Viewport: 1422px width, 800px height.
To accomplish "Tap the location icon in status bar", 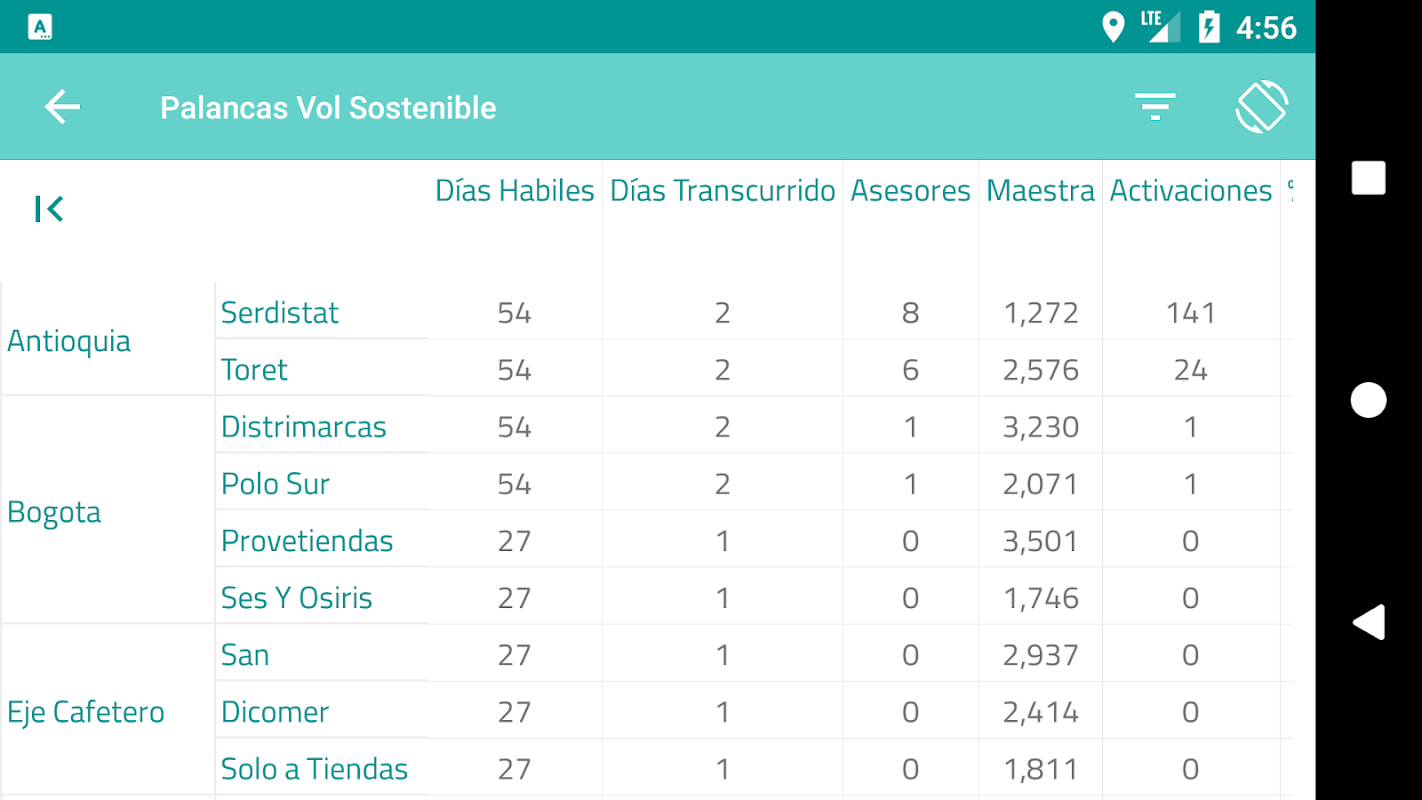I will coord(1112,27).
